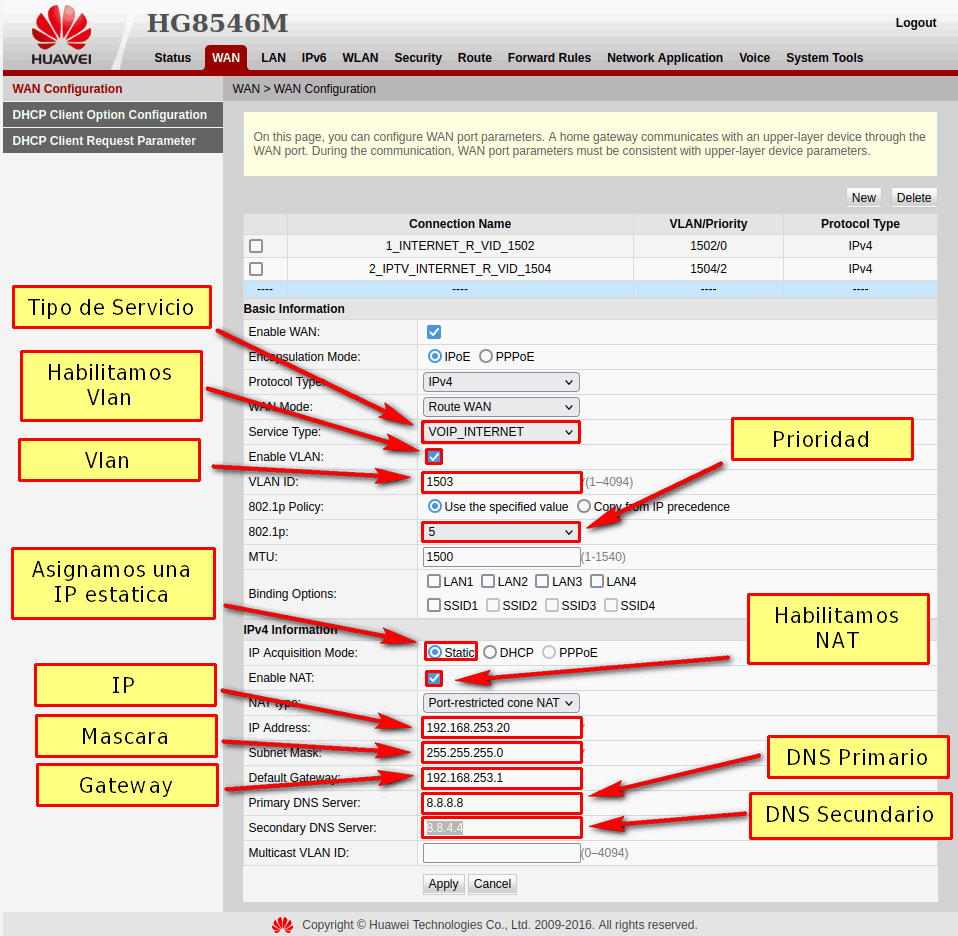958x936 pixels.
Task: Toggle the Enable WAN checkbox
Action: 434,332
